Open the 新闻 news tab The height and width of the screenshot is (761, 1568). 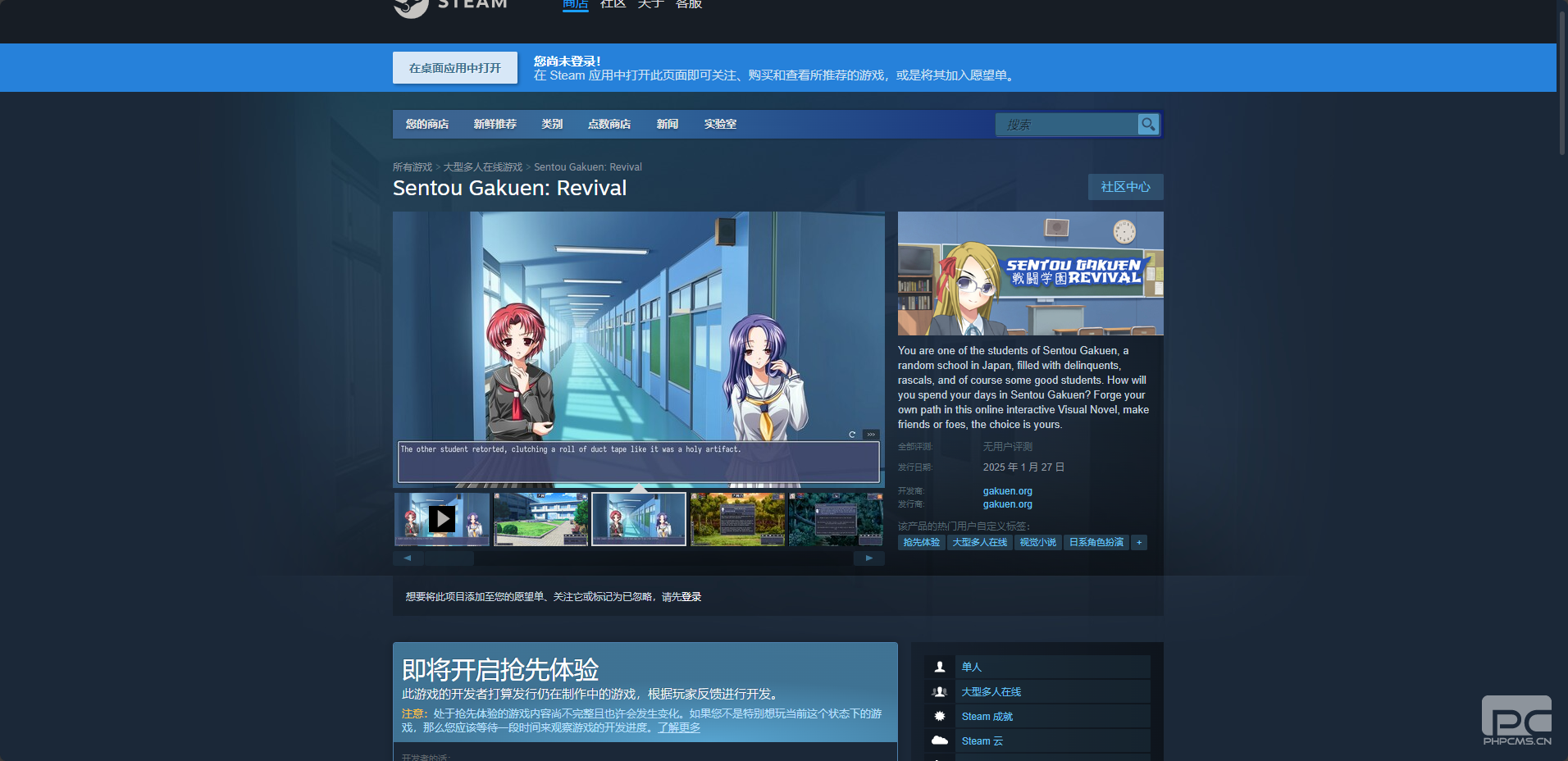668,124
